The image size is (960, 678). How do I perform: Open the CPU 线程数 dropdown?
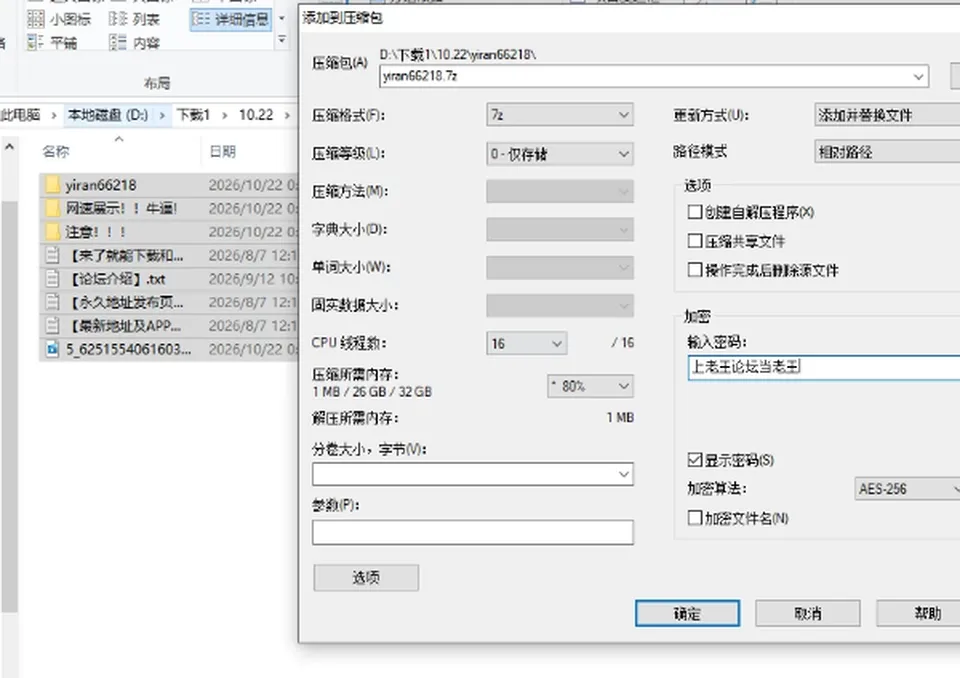[527, 343]
